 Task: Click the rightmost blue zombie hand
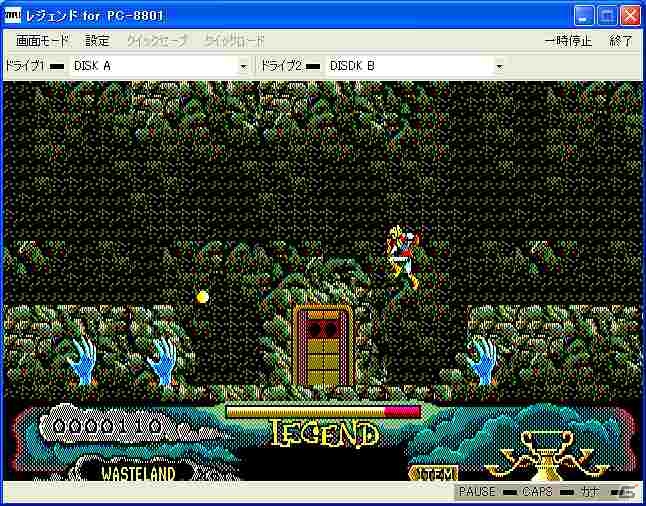pos(481,362)
